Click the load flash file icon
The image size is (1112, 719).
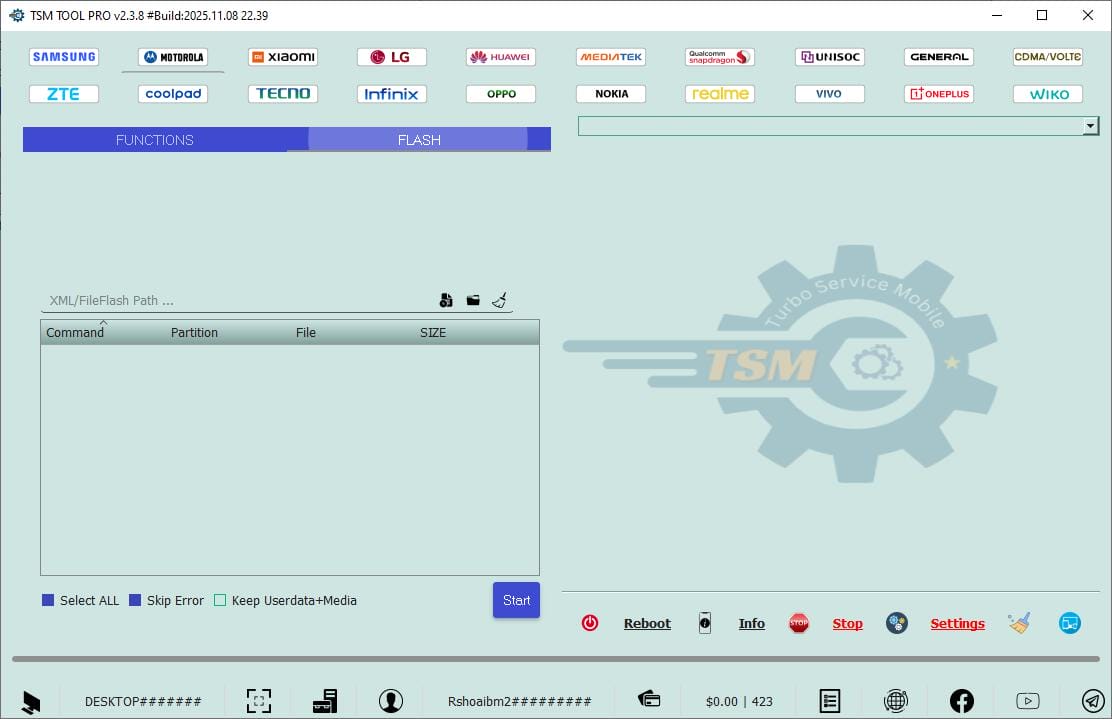[446, 299]
